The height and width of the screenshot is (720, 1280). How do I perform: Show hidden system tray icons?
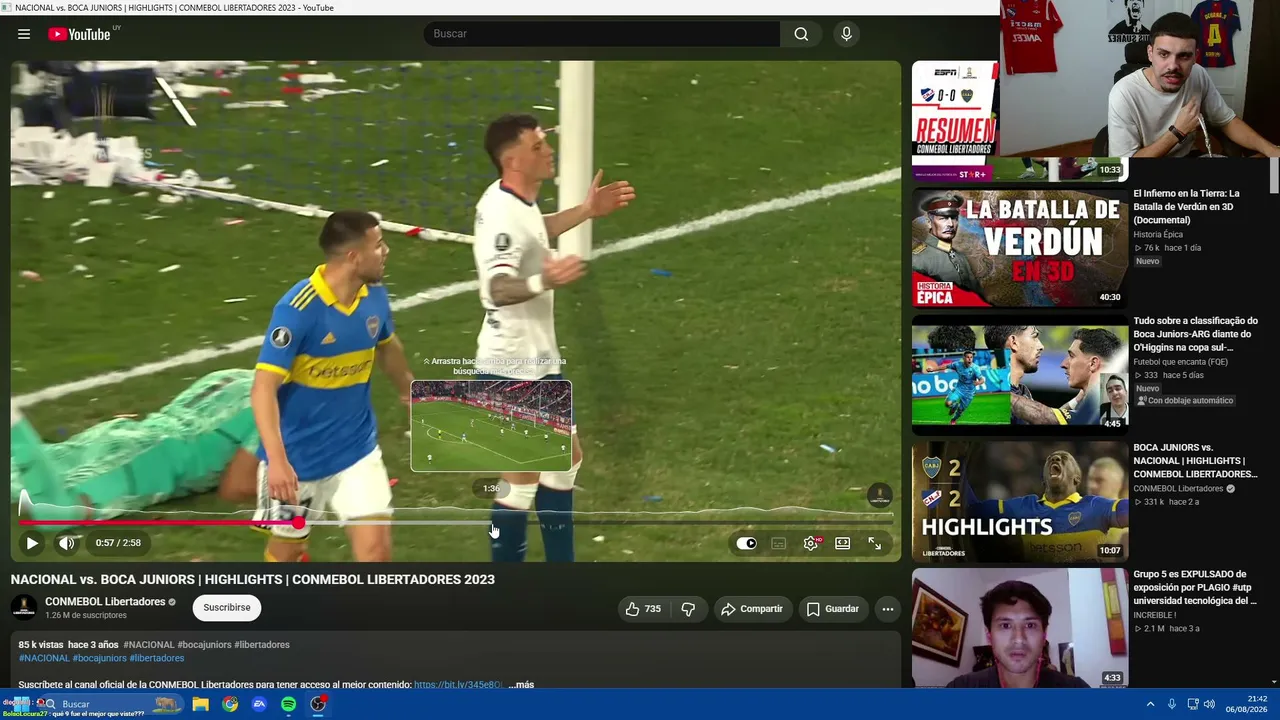click(x=1150, y=704)
